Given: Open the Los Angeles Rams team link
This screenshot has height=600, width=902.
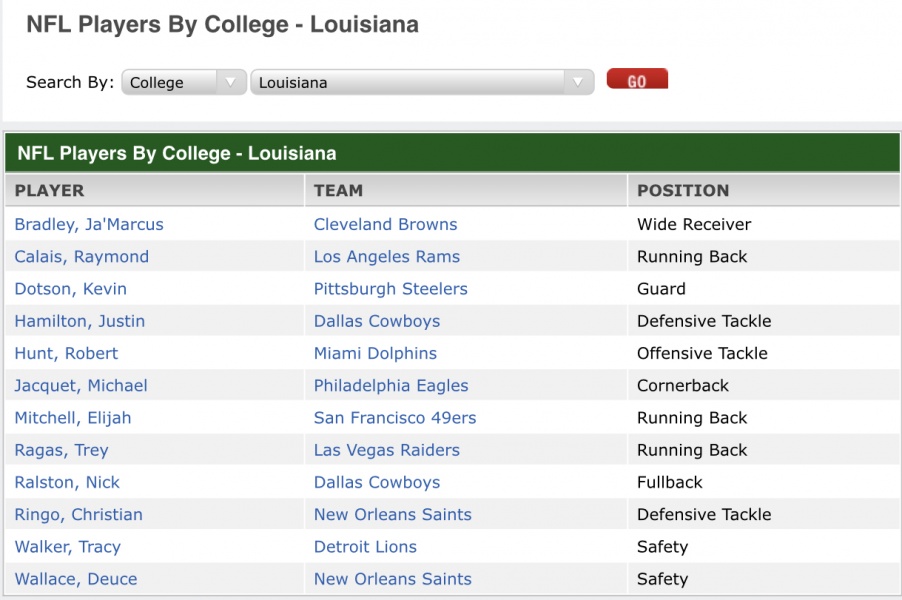Looking at the screenshot, I should [x=387, y=256].
